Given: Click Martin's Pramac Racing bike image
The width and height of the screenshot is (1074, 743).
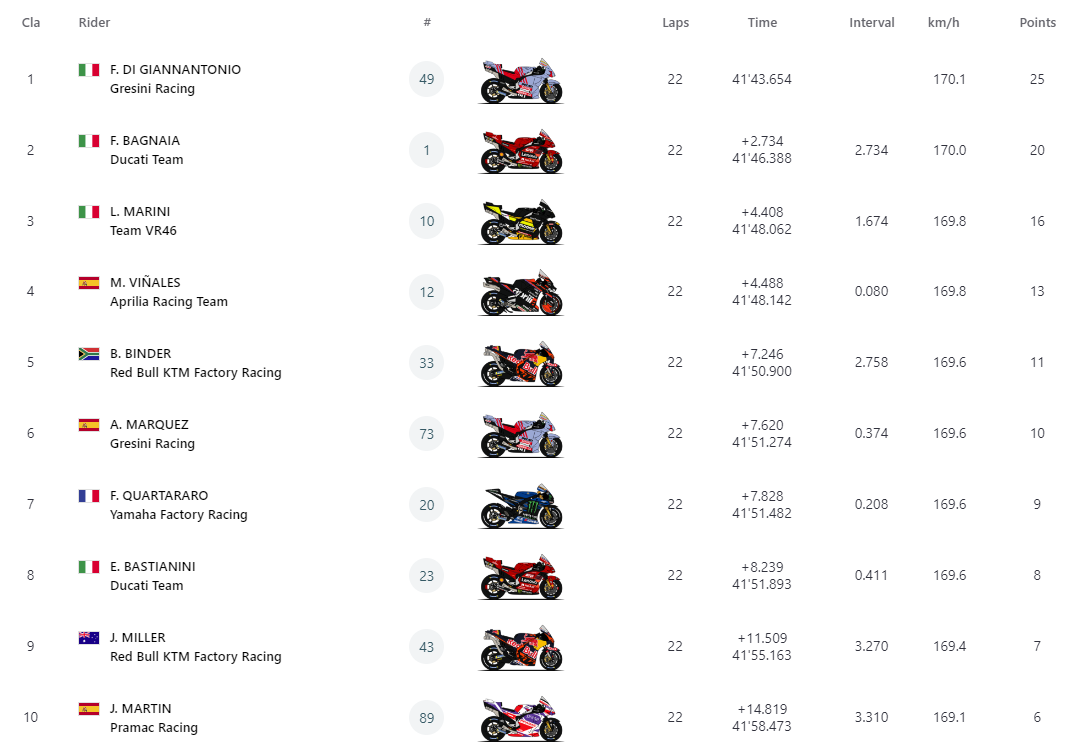Looking at the screenshot, I should click(521, 719).
